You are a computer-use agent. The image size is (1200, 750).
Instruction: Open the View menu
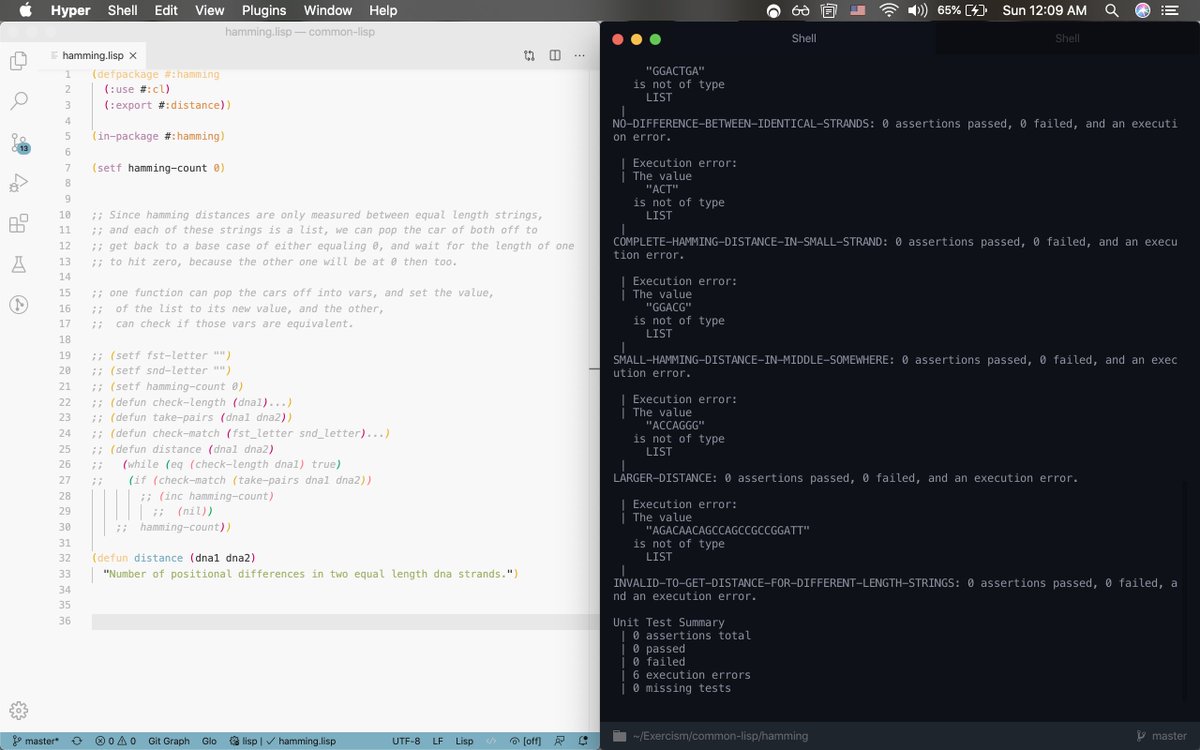pos(210,10)
